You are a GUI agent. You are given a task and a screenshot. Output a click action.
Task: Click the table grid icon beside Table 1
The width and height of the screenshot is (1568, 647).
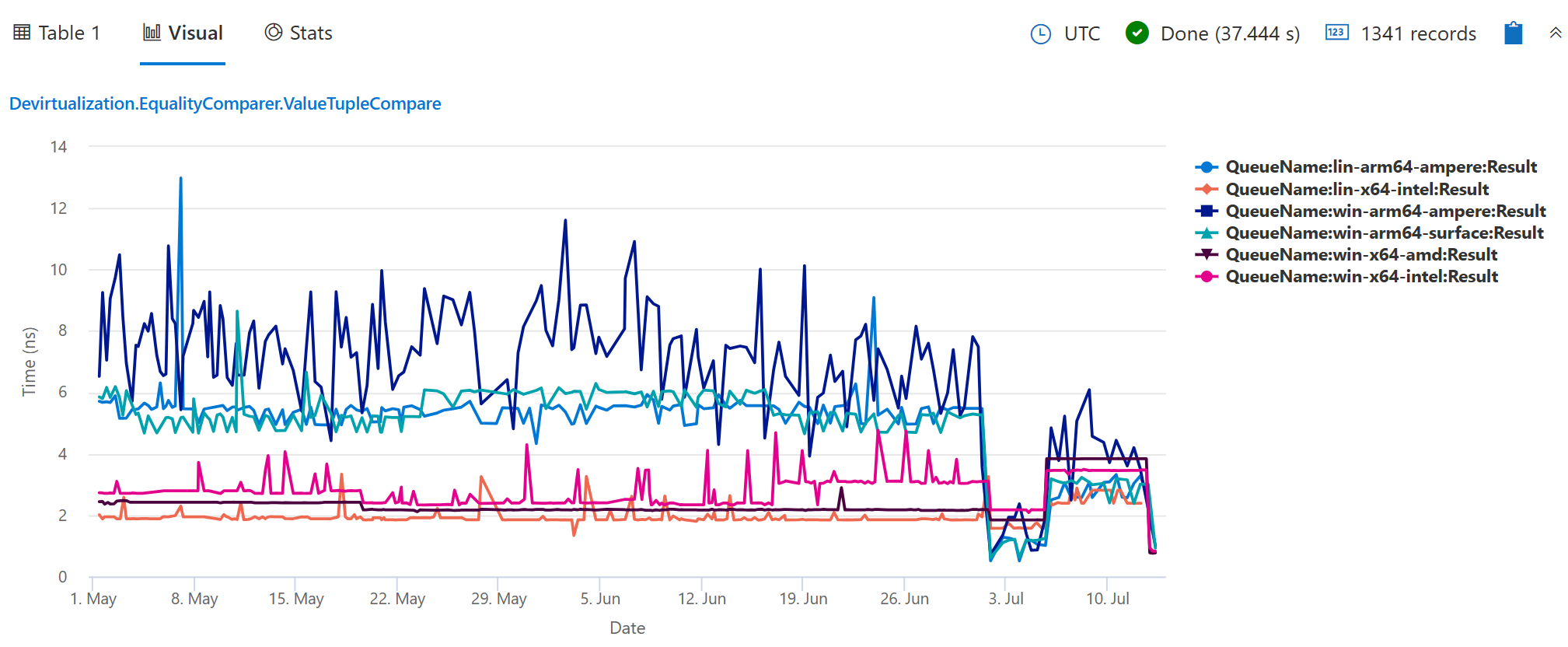[x=23, y=32]
